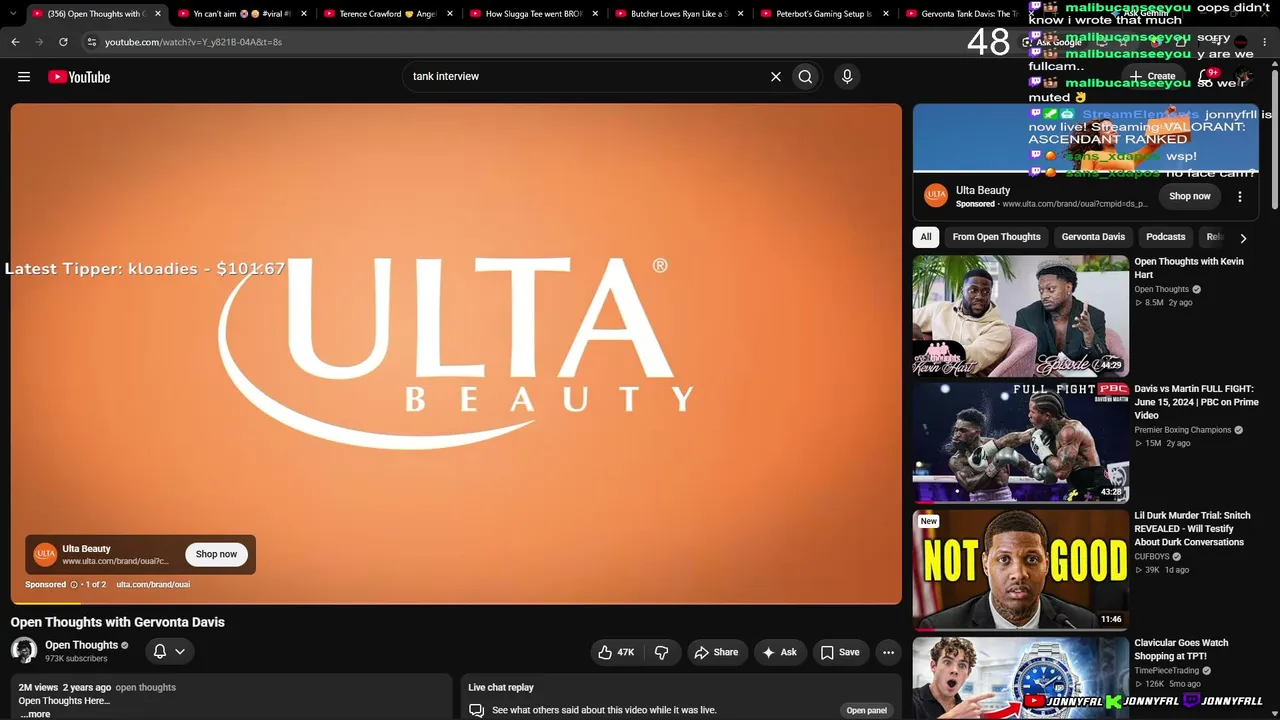Viewport: 1280px width, 720px height.
Task: Filter by 'Podcasts' chip
Action: tap(1166, 237)
